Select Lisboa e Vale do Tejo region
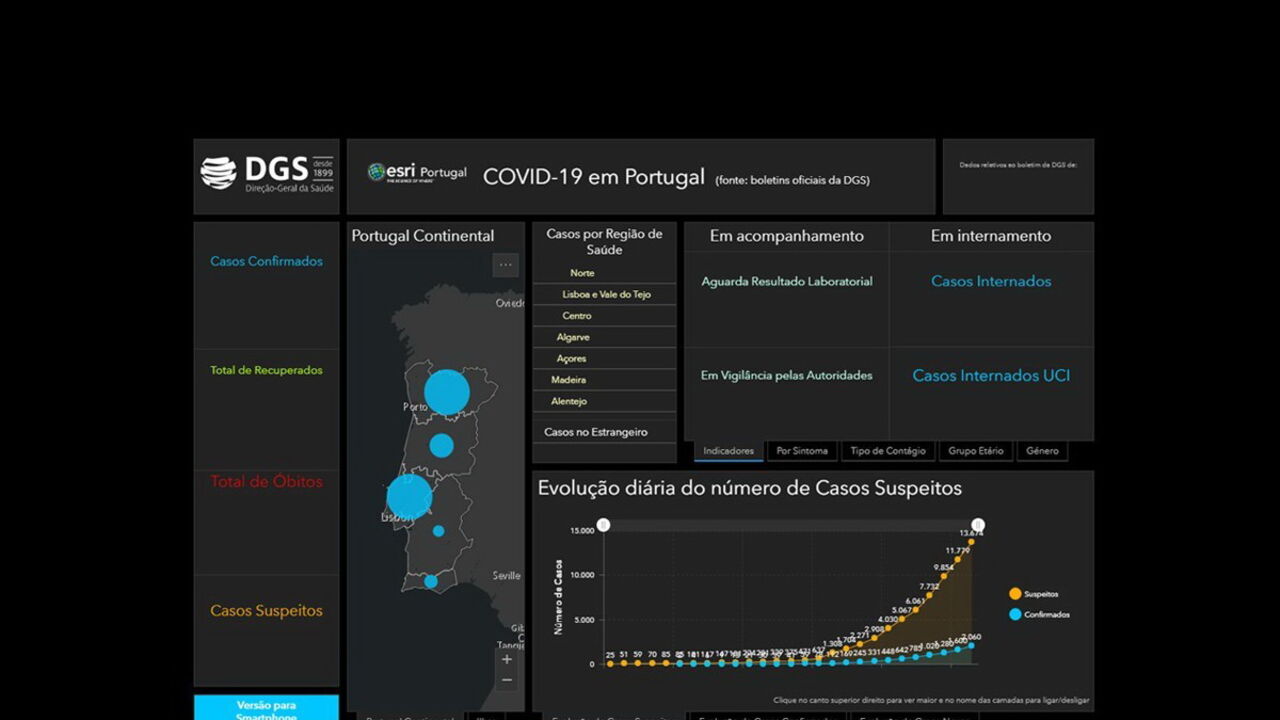This screenshot has width=1280, height=720. [606, 294]
